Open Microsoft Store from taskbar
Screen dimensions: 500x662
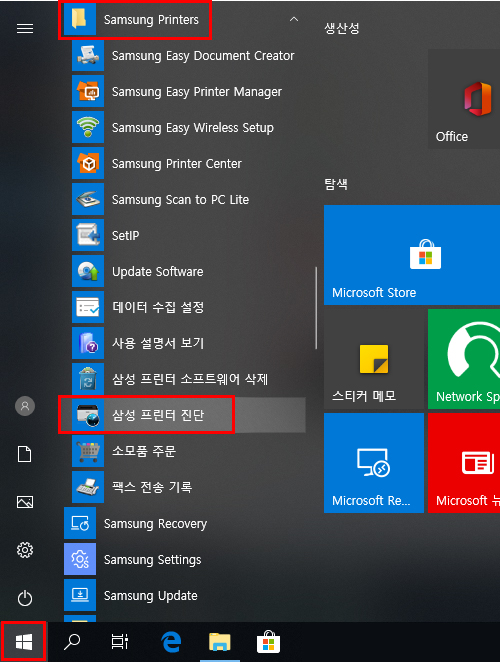coord(269,642)
